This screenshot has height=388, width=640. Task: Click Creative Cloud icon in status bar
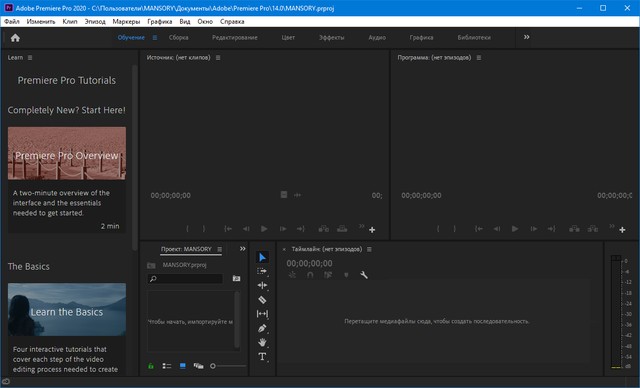tap(6, 382)
